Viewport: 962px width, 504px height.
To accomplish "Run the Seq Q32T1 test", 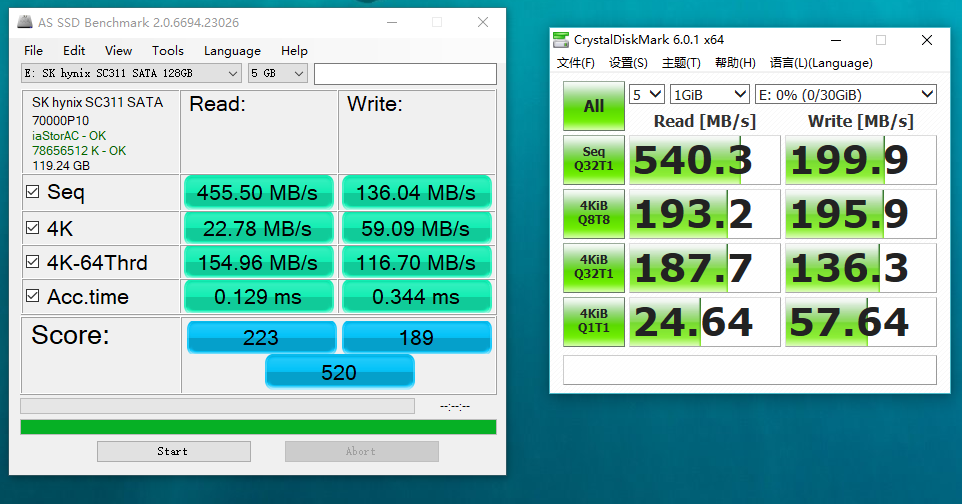I will (594, 160).
